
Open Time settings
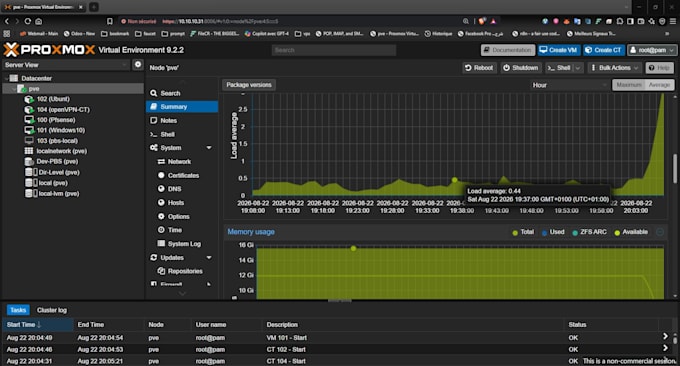[175, 230]
